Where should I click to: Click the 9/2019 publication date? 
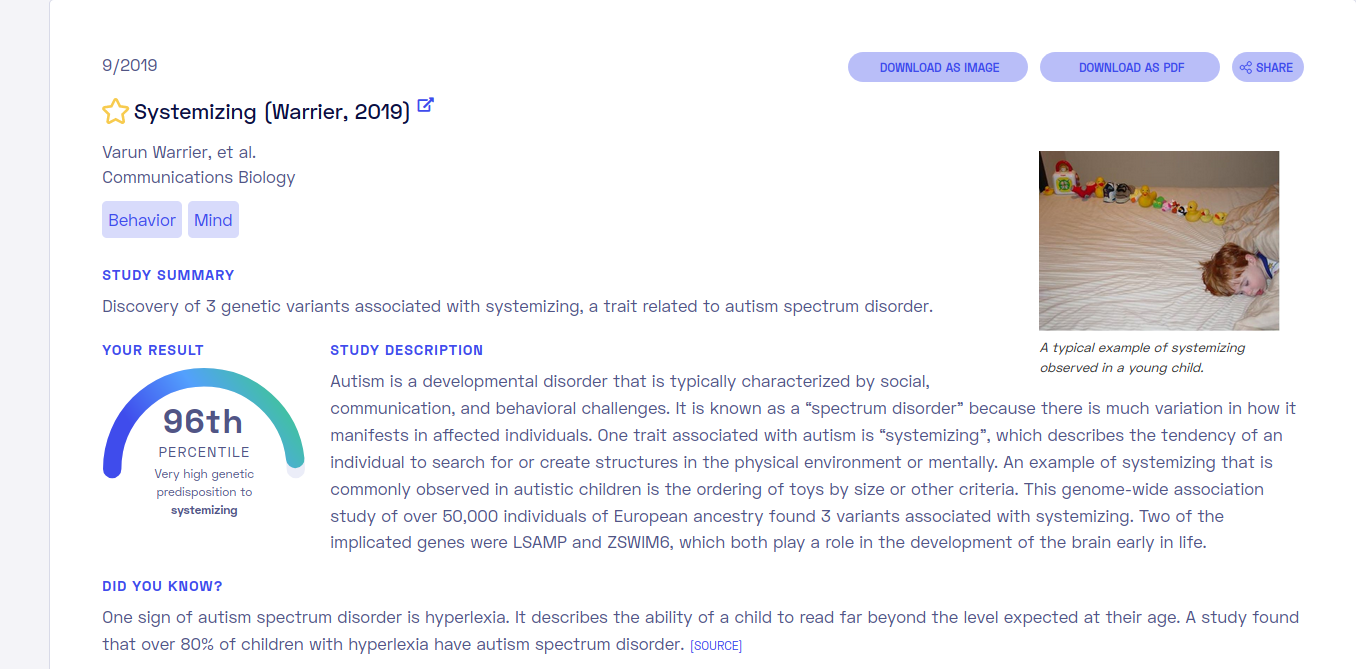(x=130, y=66)
